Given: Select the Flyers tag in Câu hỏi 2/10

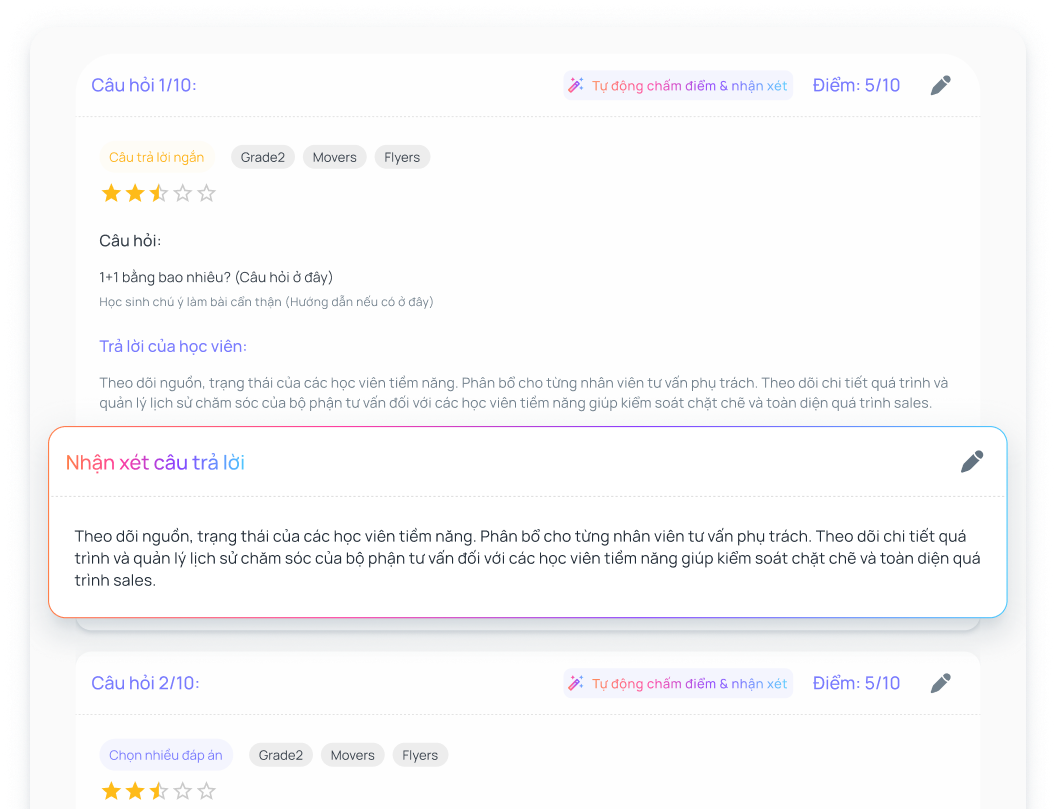Looking at the screenshot, I should click(x=420, y=755).
